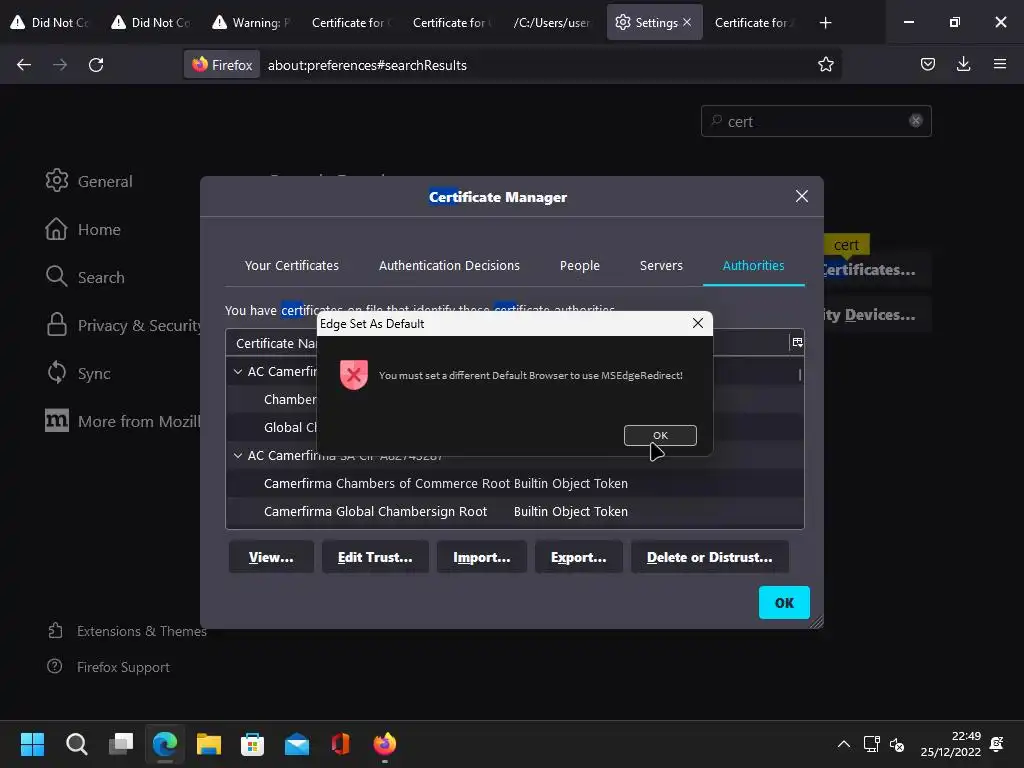
Task: Collapse first AC Camerfirma group
Action: coord(238,372)
